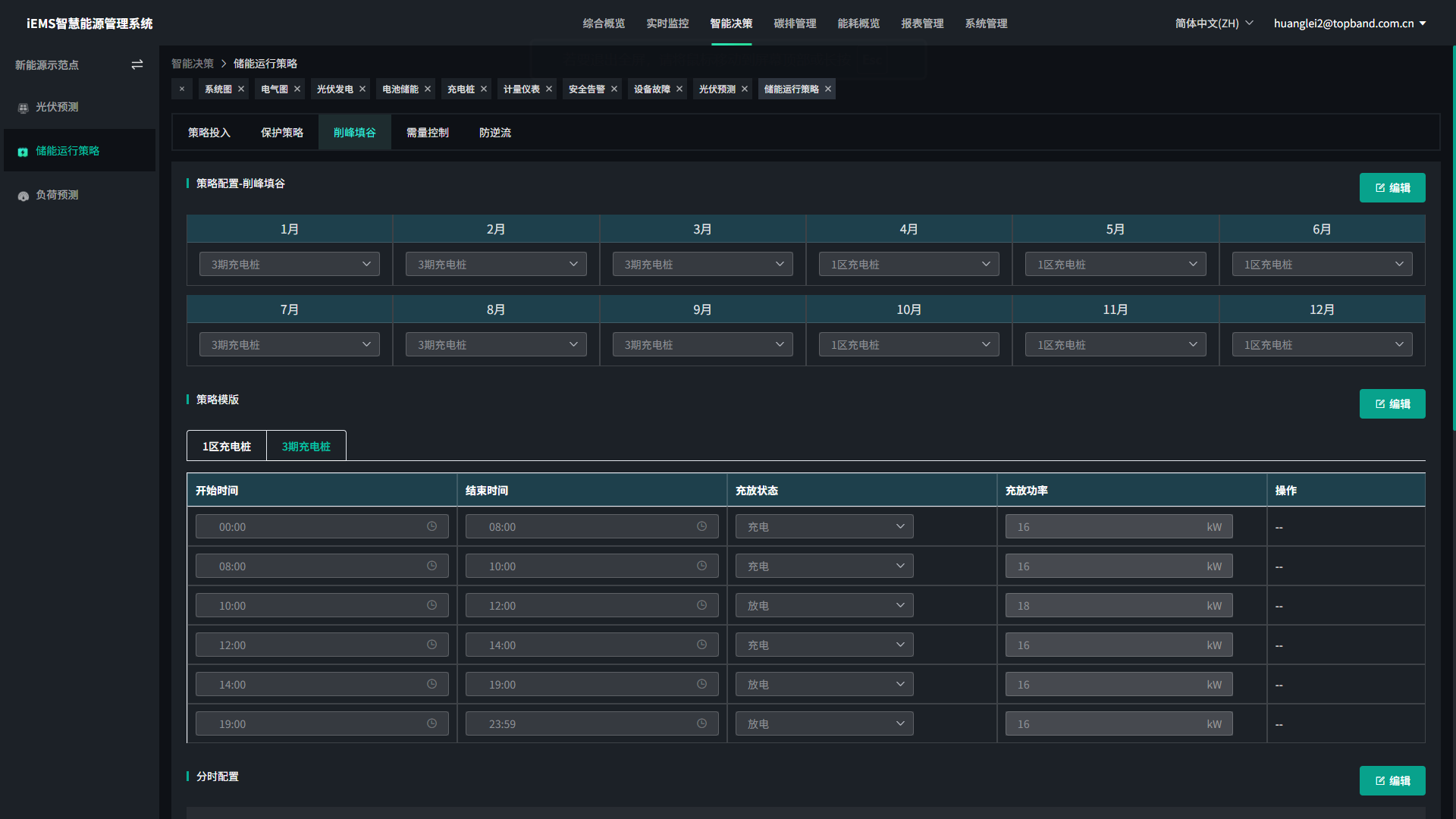The width and height of the screenshot is (1456, 819).
Task: Click the edit pencil icon beside 分时配置
Action: (x=1380, y=780)
